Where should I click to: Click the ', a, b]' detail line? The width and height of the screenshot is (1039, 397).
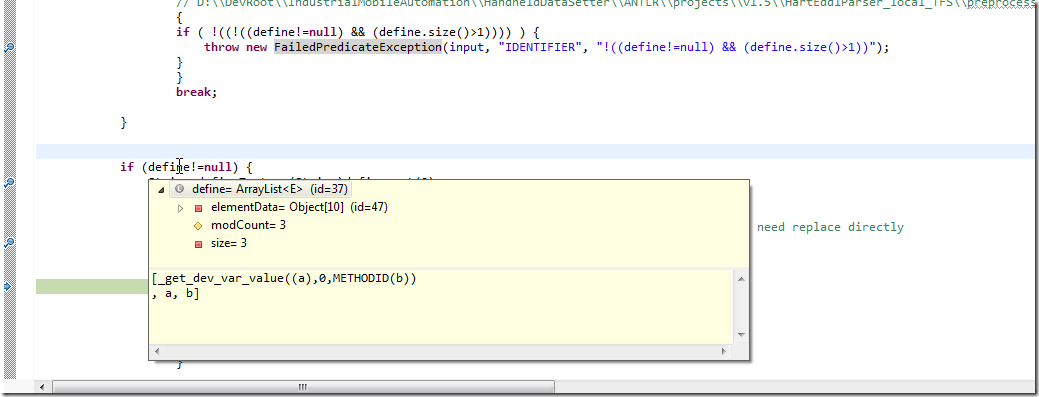click(x=176, y=294)
